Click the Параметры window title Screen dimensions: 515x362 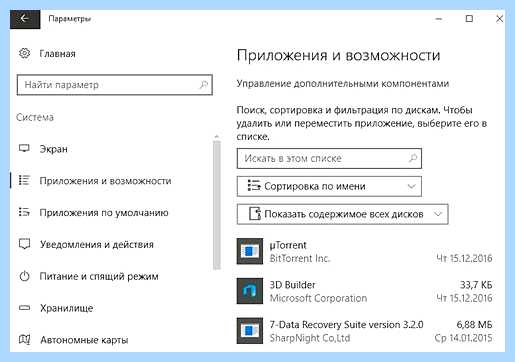pyautogui.click(x=70, y=19)
